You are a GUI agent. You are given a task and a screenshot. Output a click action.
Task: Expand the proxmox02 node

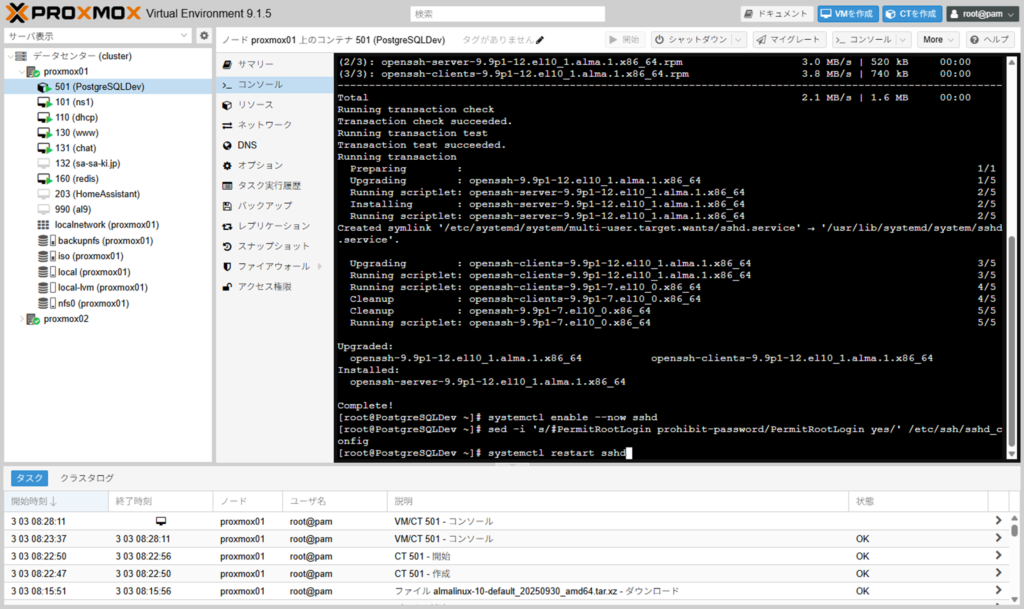(22, 319)
